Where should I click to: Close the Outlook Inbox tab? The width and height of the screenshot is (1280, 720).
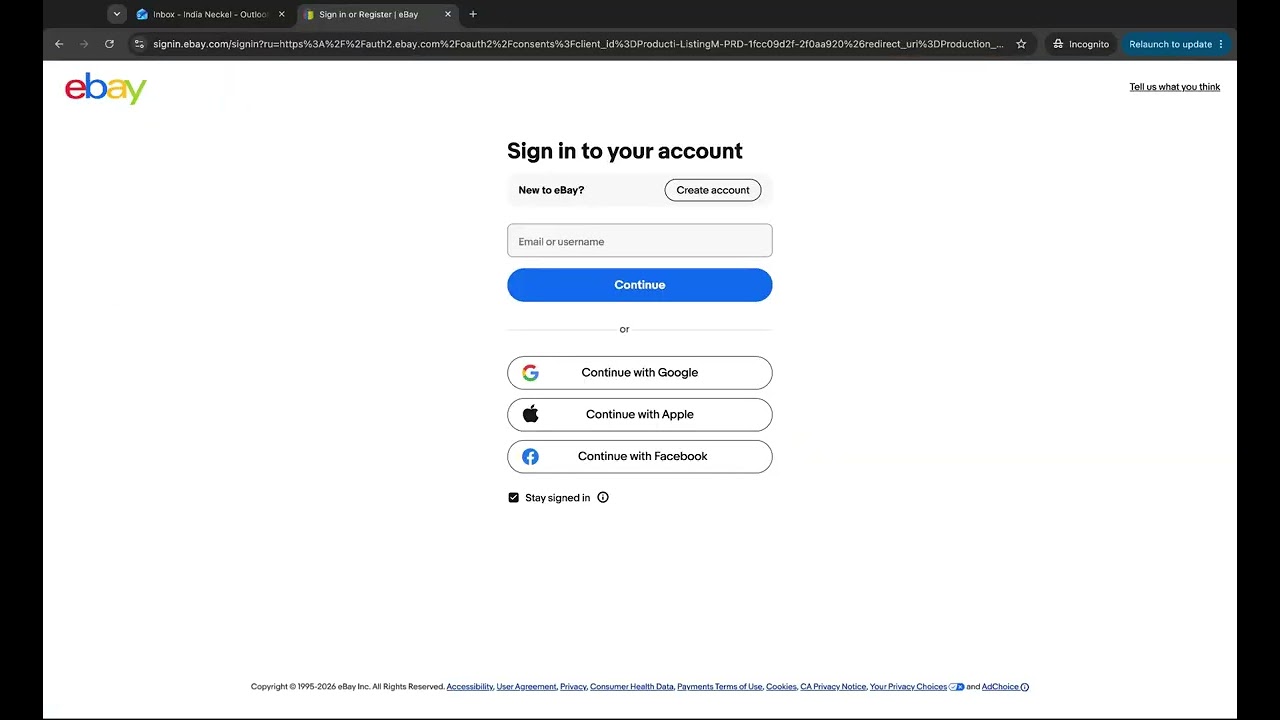point(281,14)
